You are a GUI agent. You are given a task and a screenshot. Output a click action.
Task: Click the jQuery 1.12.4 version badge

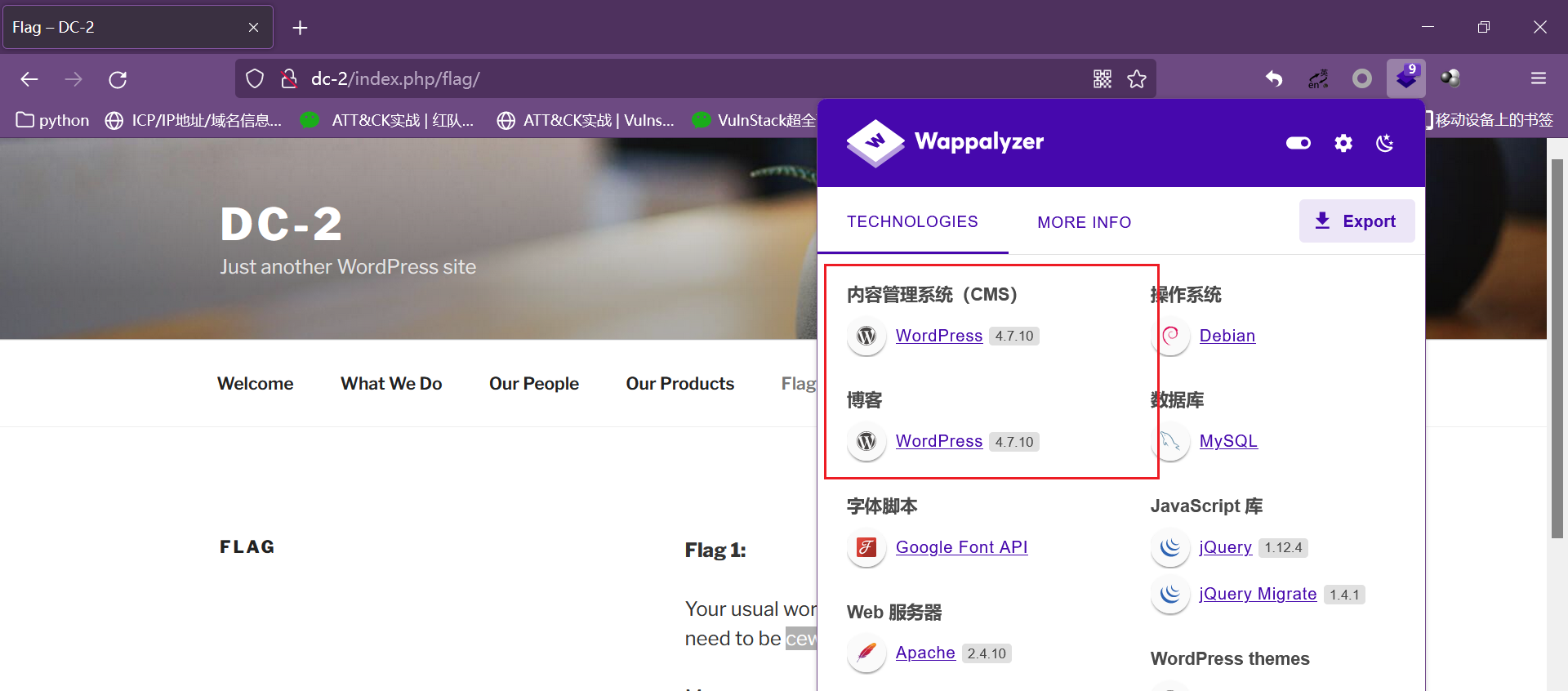click(x=1283, y=547)
